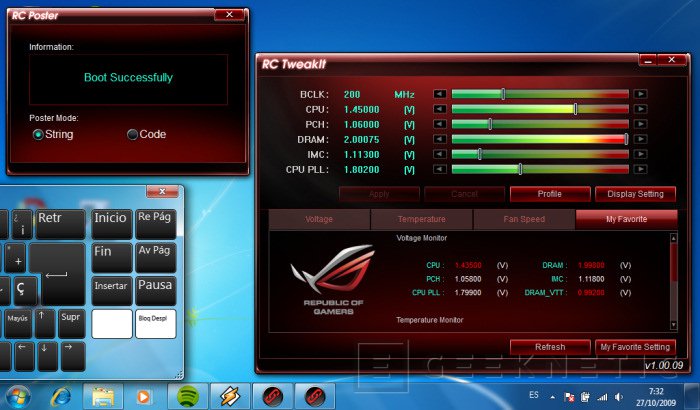The image size is (700, 410).
Task: Launch Internet Explorer from taskbar
Action: coord(61,396)
